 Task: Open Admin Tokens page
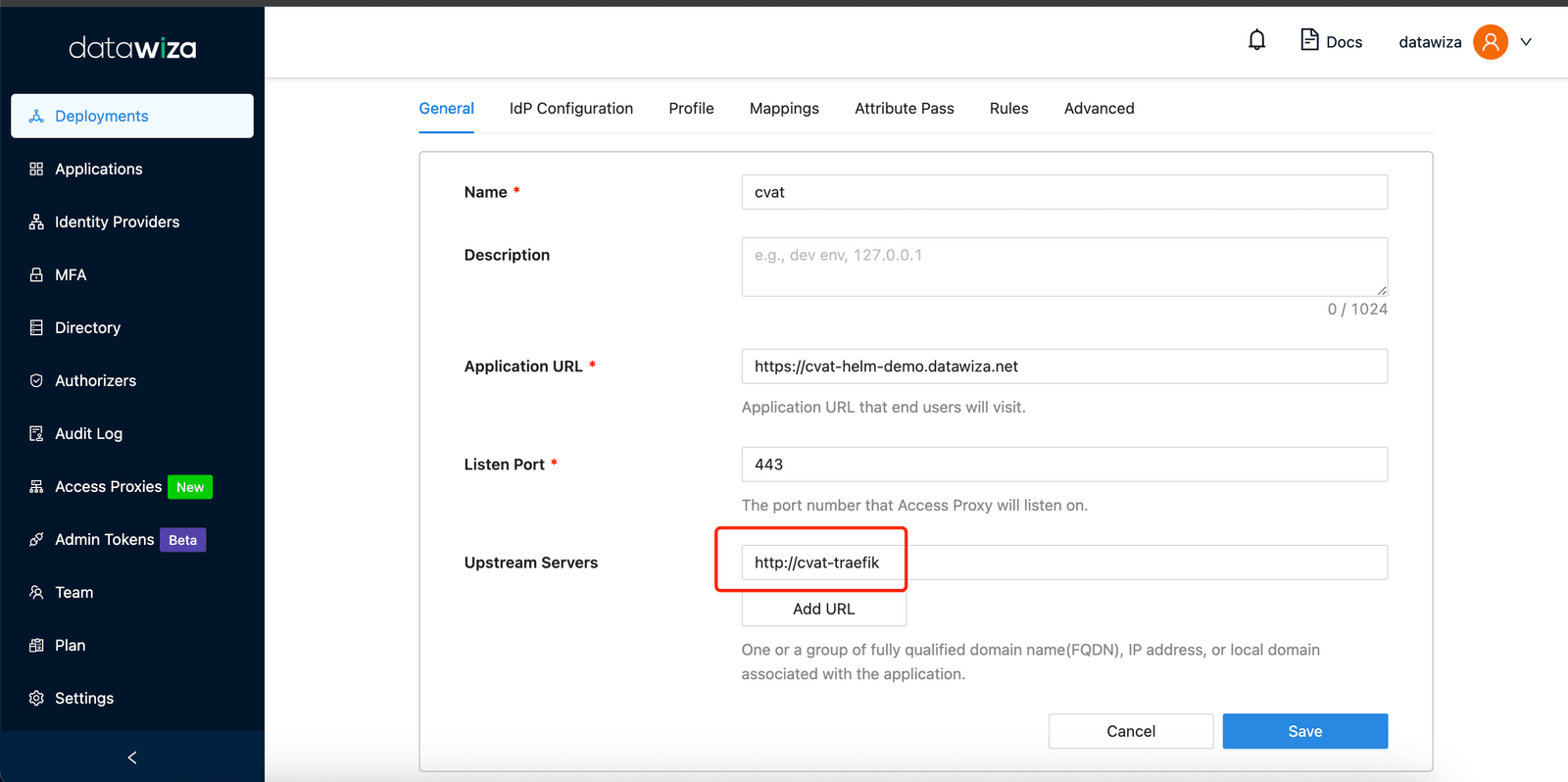(132, 539)
